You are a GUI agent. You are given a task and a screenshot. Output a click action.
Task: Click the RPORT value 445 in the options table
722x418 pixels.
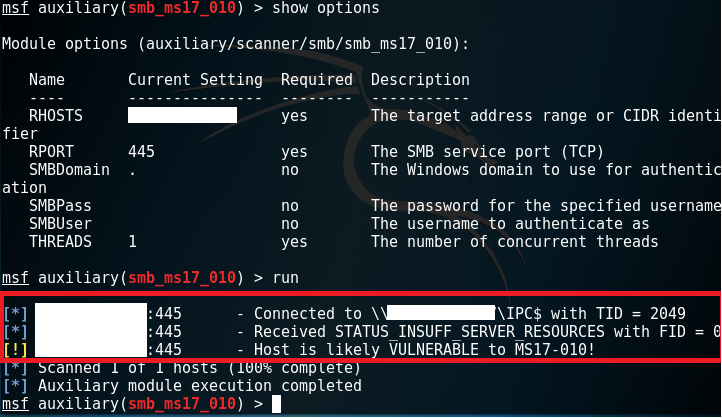pos(141,152)
